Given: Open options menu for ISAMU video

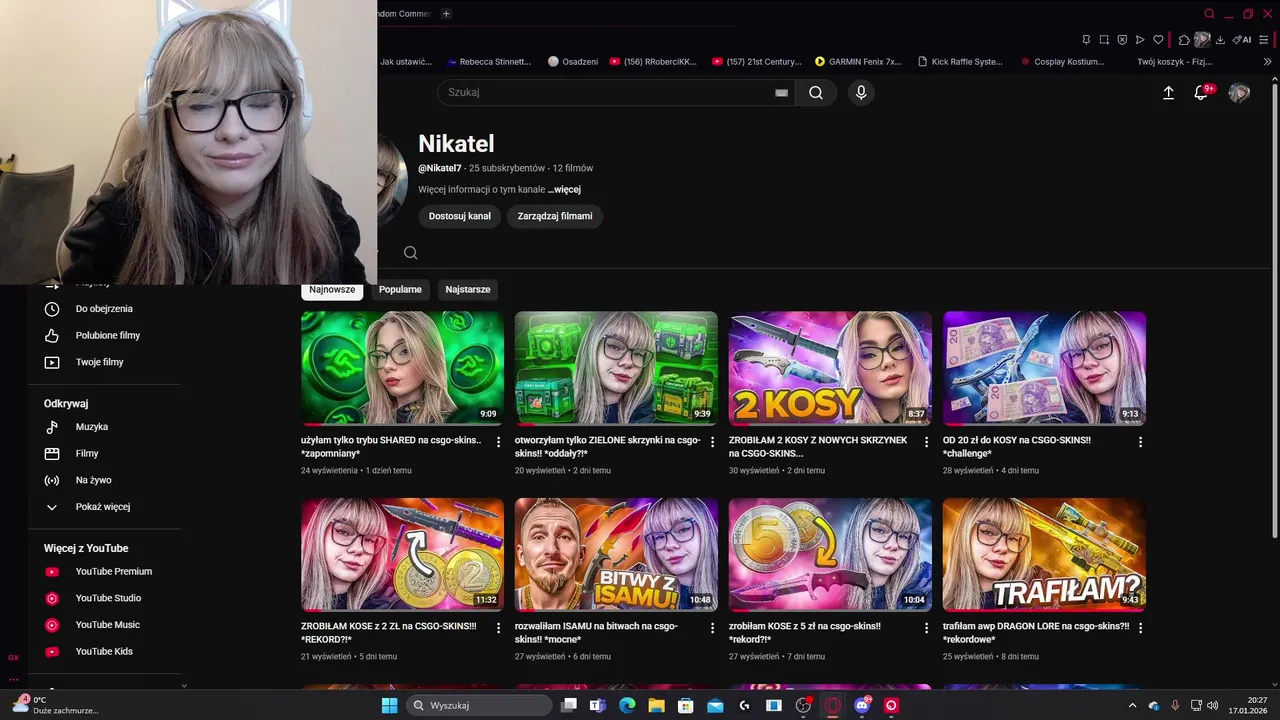Looking at the screenshot, I should coord(712,628).
